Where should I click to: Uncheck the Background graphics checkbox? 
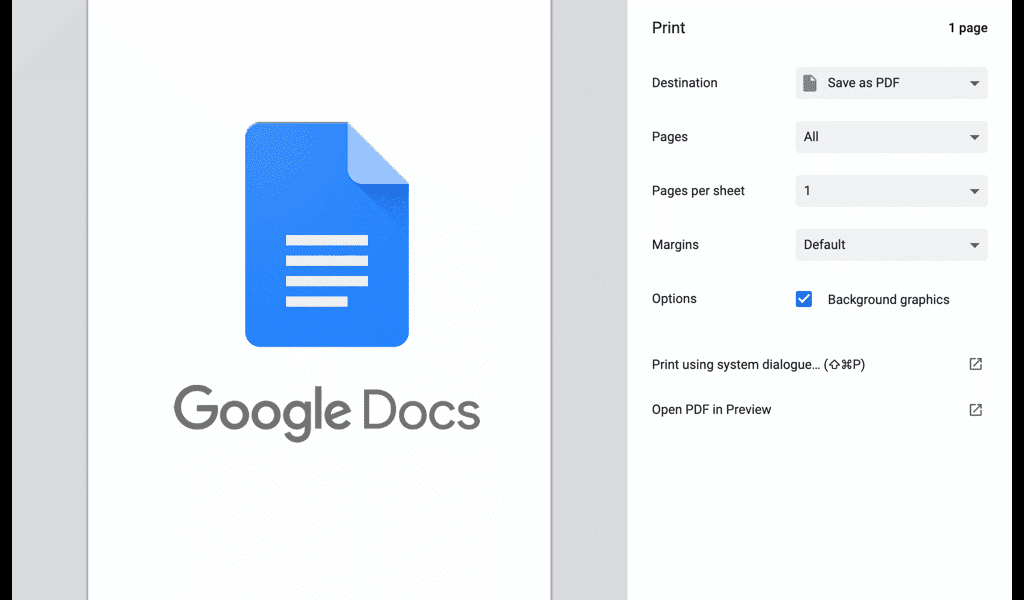tap(804, 299)
